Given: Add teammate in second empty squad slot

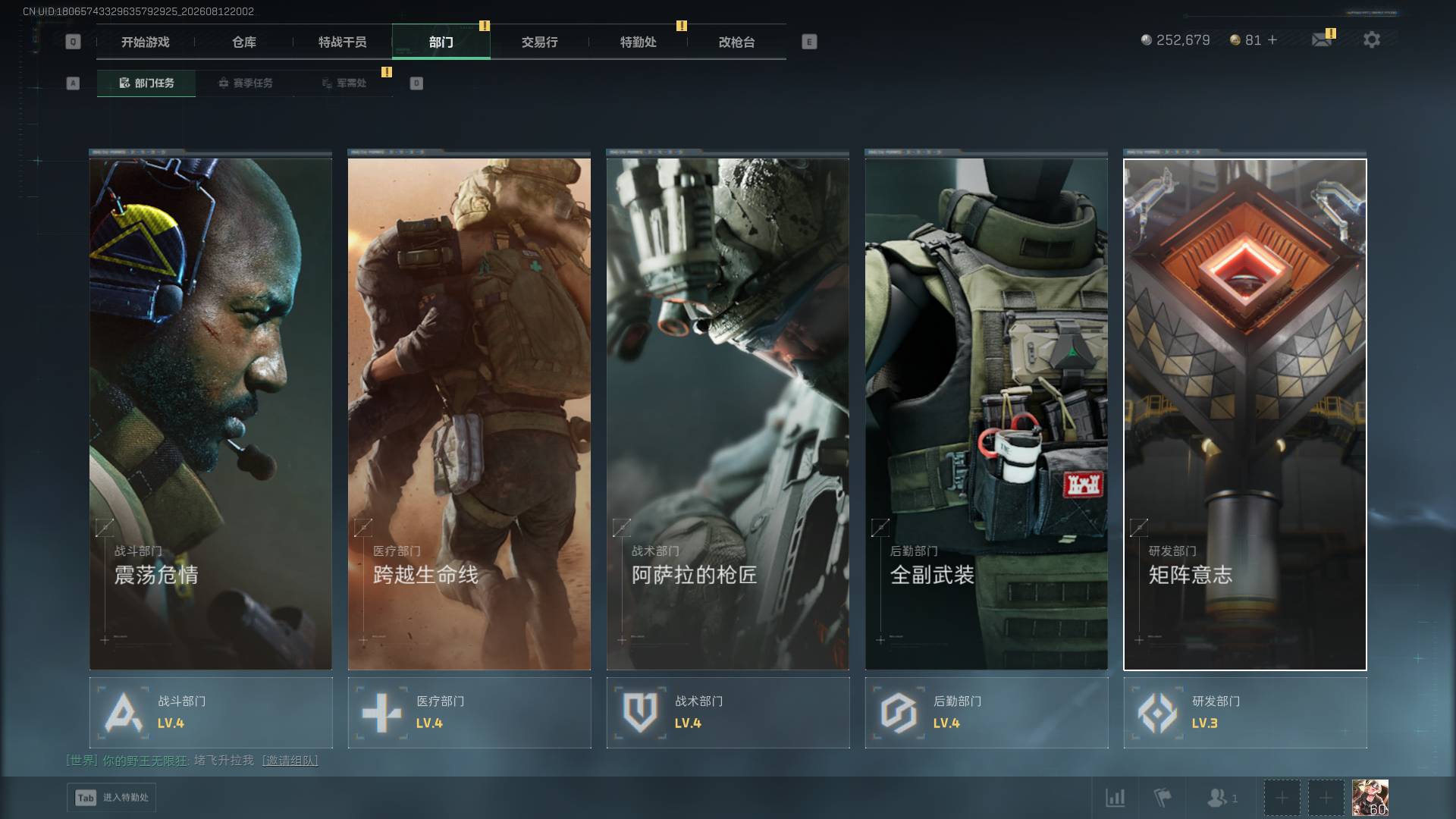Looking at the screenshot, I should pyautogui.click(x=1326, y=798).
